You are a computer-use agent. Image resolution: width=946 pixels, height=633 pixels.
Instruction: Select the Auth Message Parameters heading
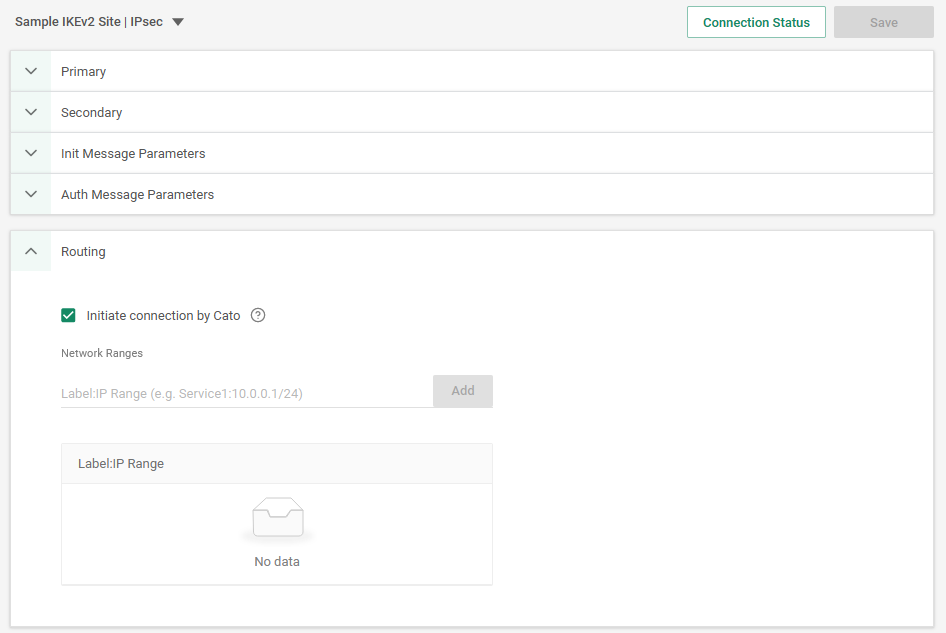coord(137,195)
